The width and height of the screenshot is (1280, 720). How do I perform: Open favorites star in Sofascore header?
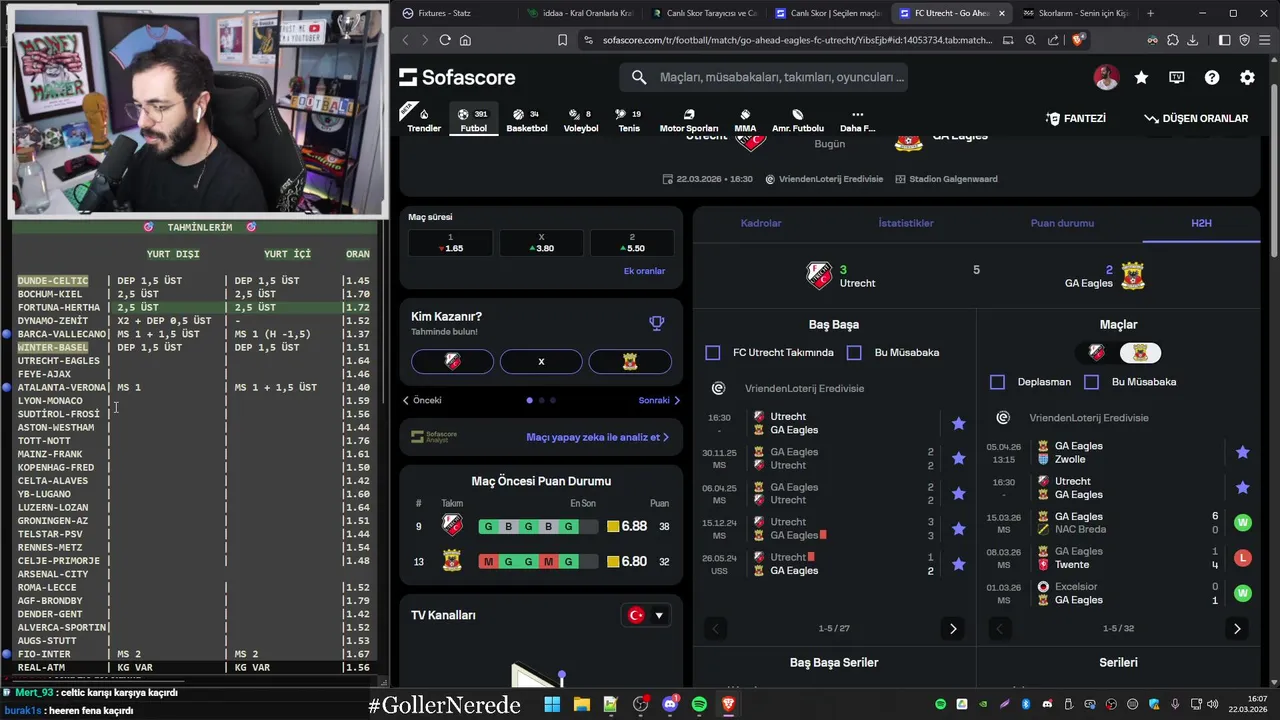(1141, 77)
